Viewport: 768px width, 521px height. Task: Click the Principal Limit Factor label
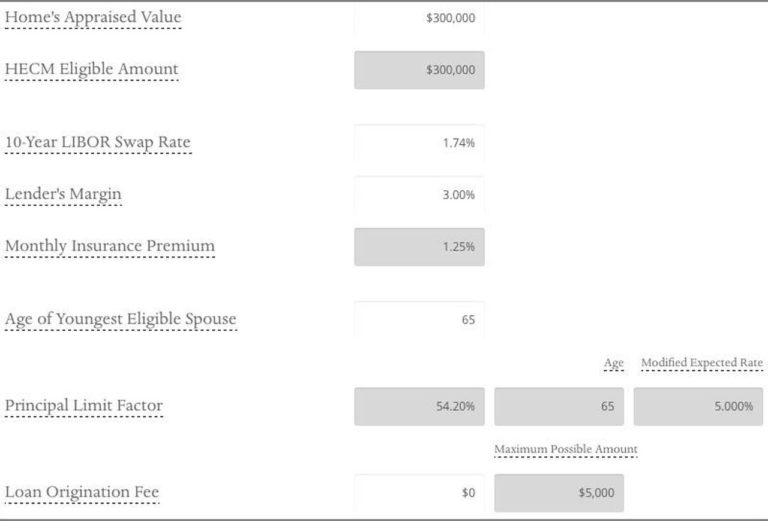(x=83, y=406)
